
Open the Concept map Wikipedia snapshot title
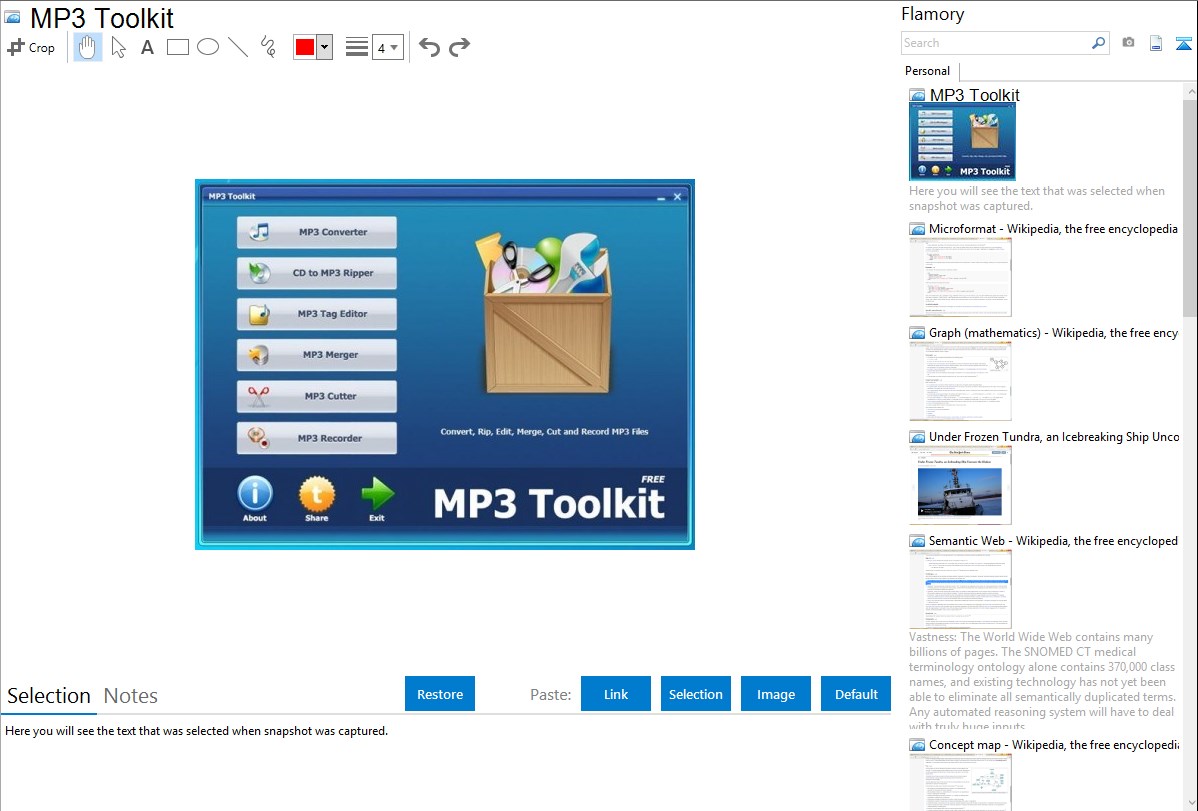pyautogui.click(x=1054, y=744)
